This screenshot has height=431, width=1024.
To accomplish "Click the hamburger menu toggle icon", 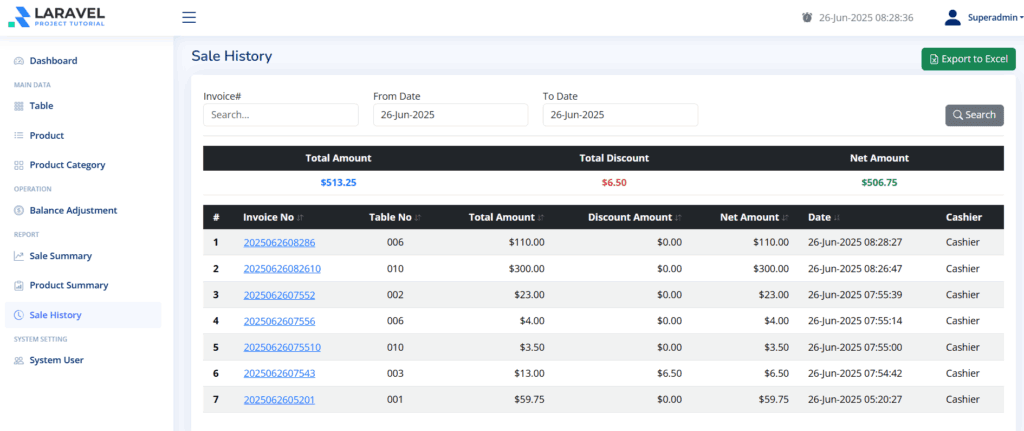I will pos(189,17).
